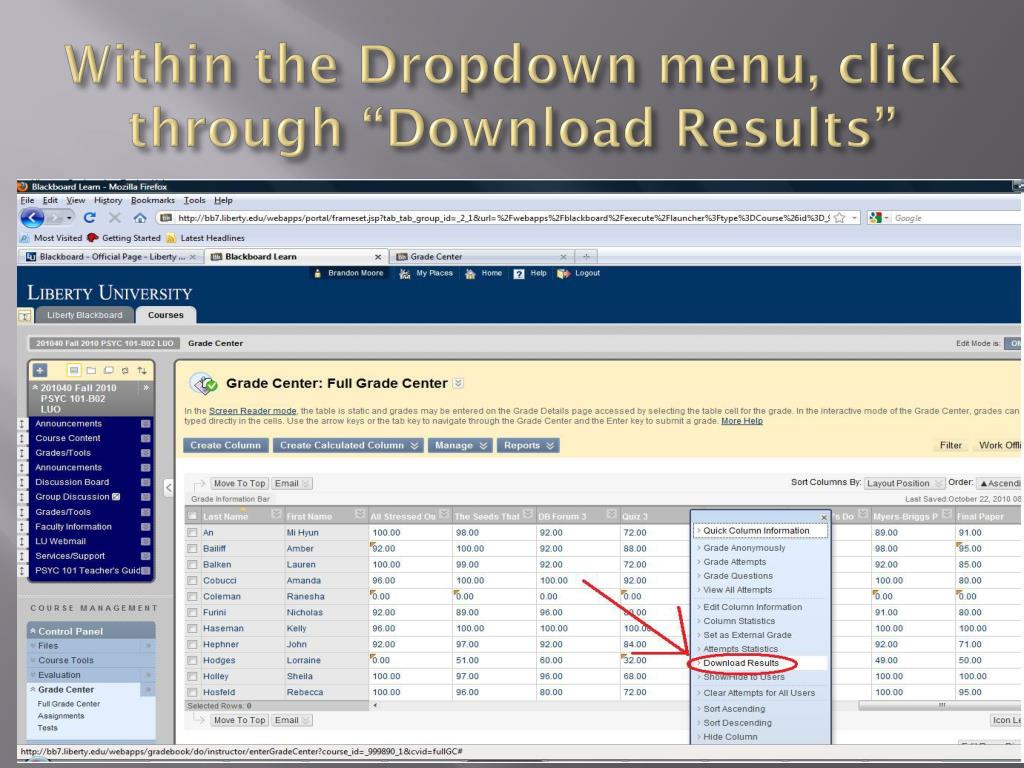The width and height of the screenshot is (1024, 768).
Task: Click reorder handle beside Discussion Board
Action: point(22,482)
